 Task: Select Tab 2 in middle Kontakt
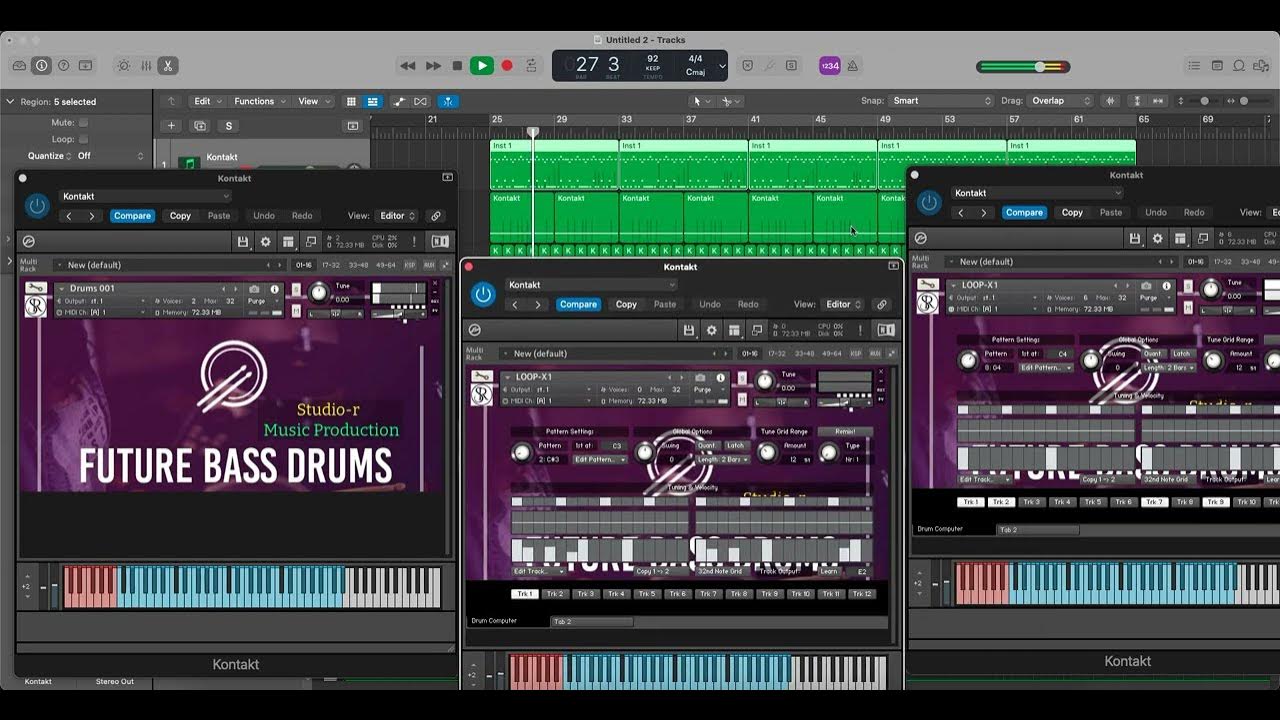click(592, 622)
